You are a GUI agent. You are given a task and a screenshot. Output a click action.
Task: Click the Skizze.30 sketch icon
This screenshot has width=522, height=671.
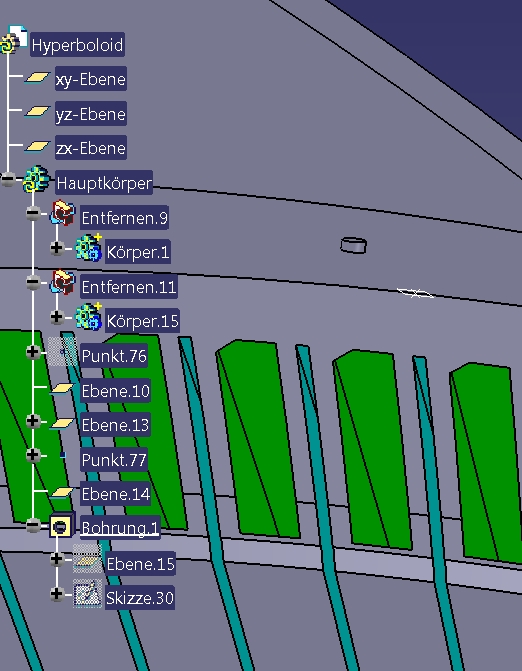88,594
